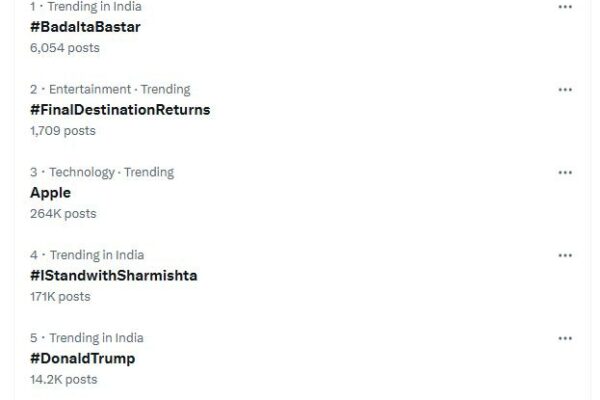The height and width of the screenshot is (400, 600).
Task: Click the '14.2K posts' count
Action: (64, 380)
